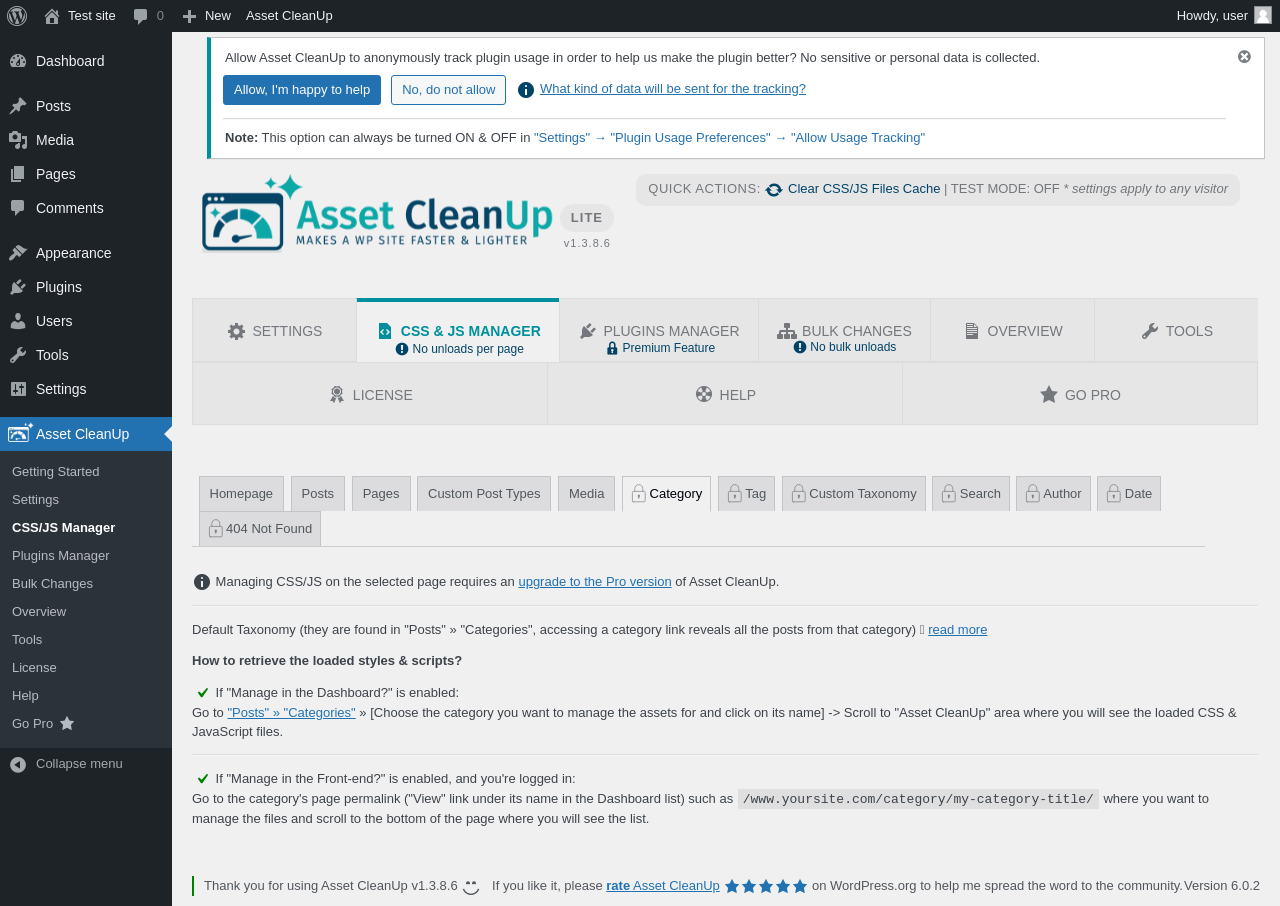The width and height of the screenshot is (1280, 906).
Task: Open the GO PRO tab
Action: point(1080,394)
